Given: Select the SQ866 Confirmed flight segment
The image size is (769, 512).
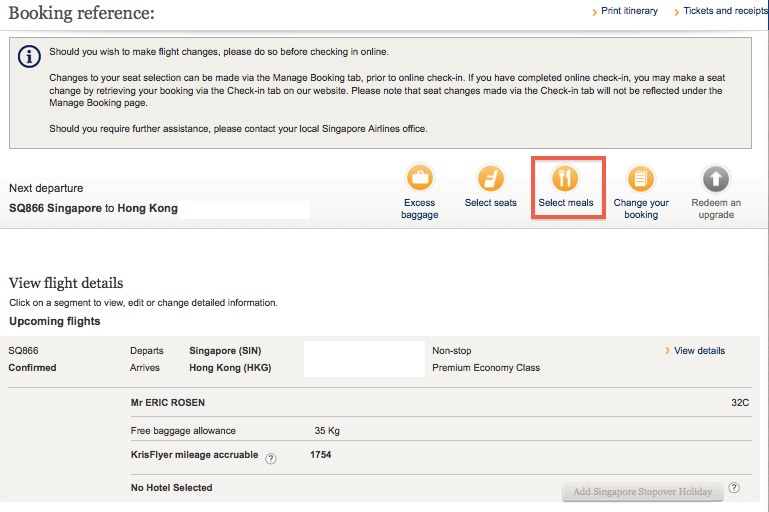Looking at the screenshot, I should tap(33, 359).
